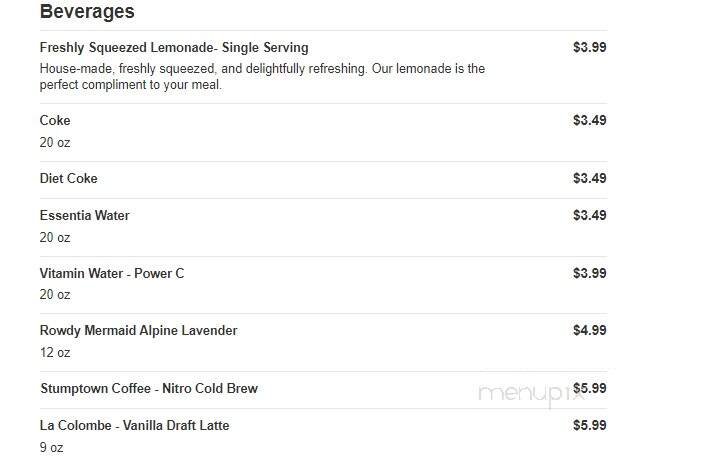
Task: Open La Colombe - Vanilla Draft Latte
Action: pyautogui.click(x=134, y=425)
